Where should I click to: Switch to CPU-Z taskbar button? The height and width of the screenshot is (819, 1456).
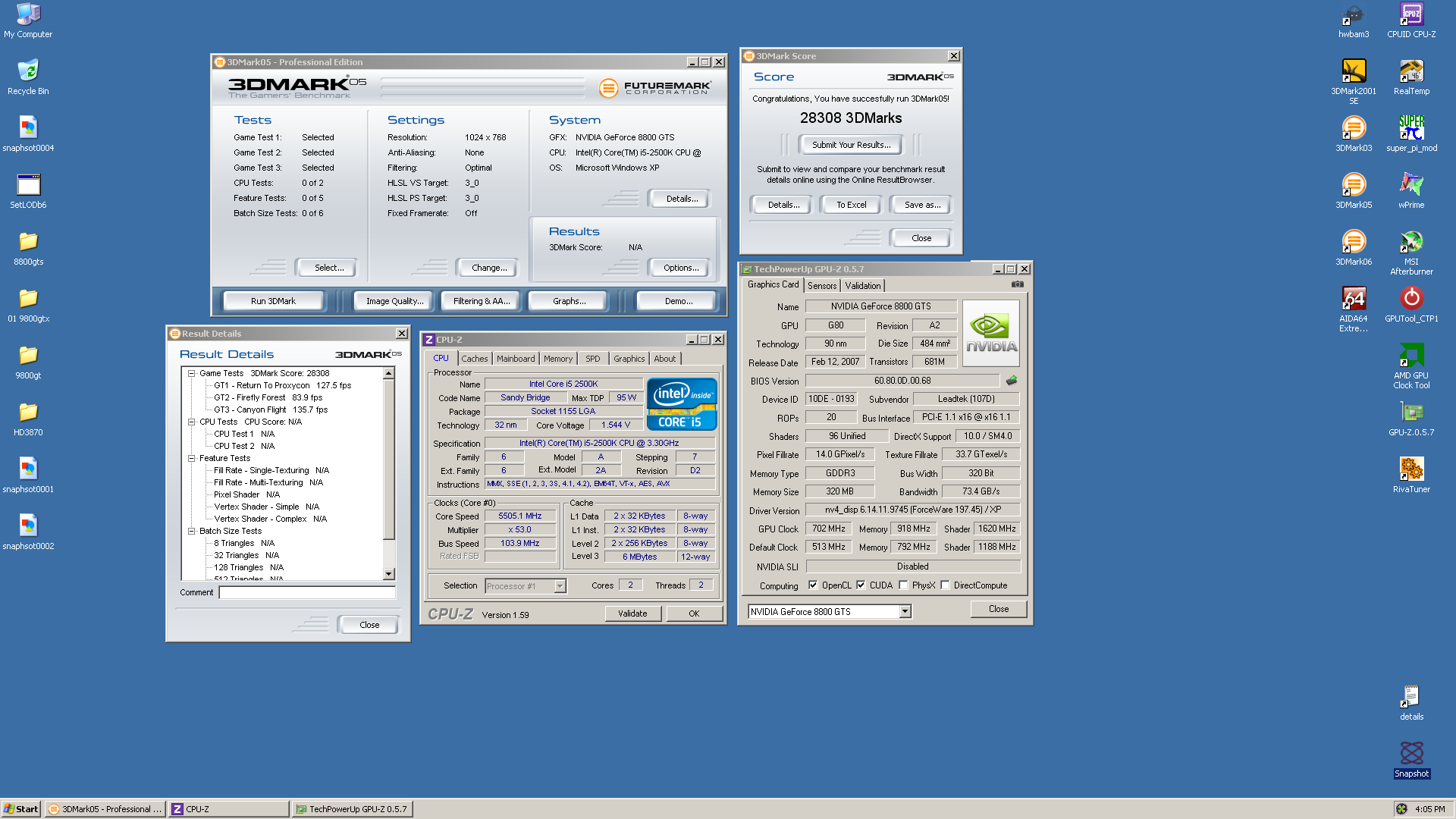pos(228,809)
